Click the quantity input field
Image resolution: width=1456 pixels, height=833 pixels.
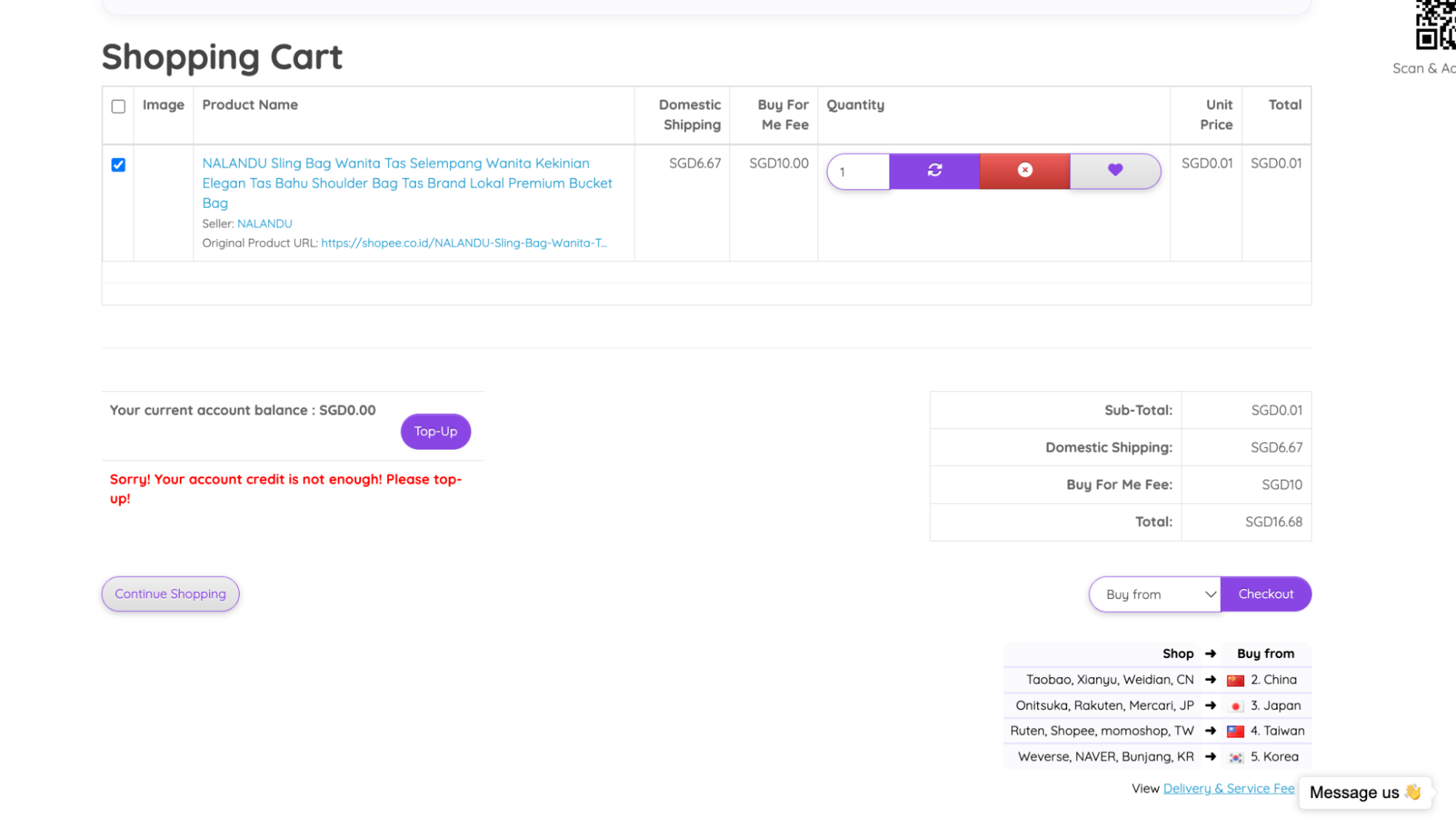(859, 172)
